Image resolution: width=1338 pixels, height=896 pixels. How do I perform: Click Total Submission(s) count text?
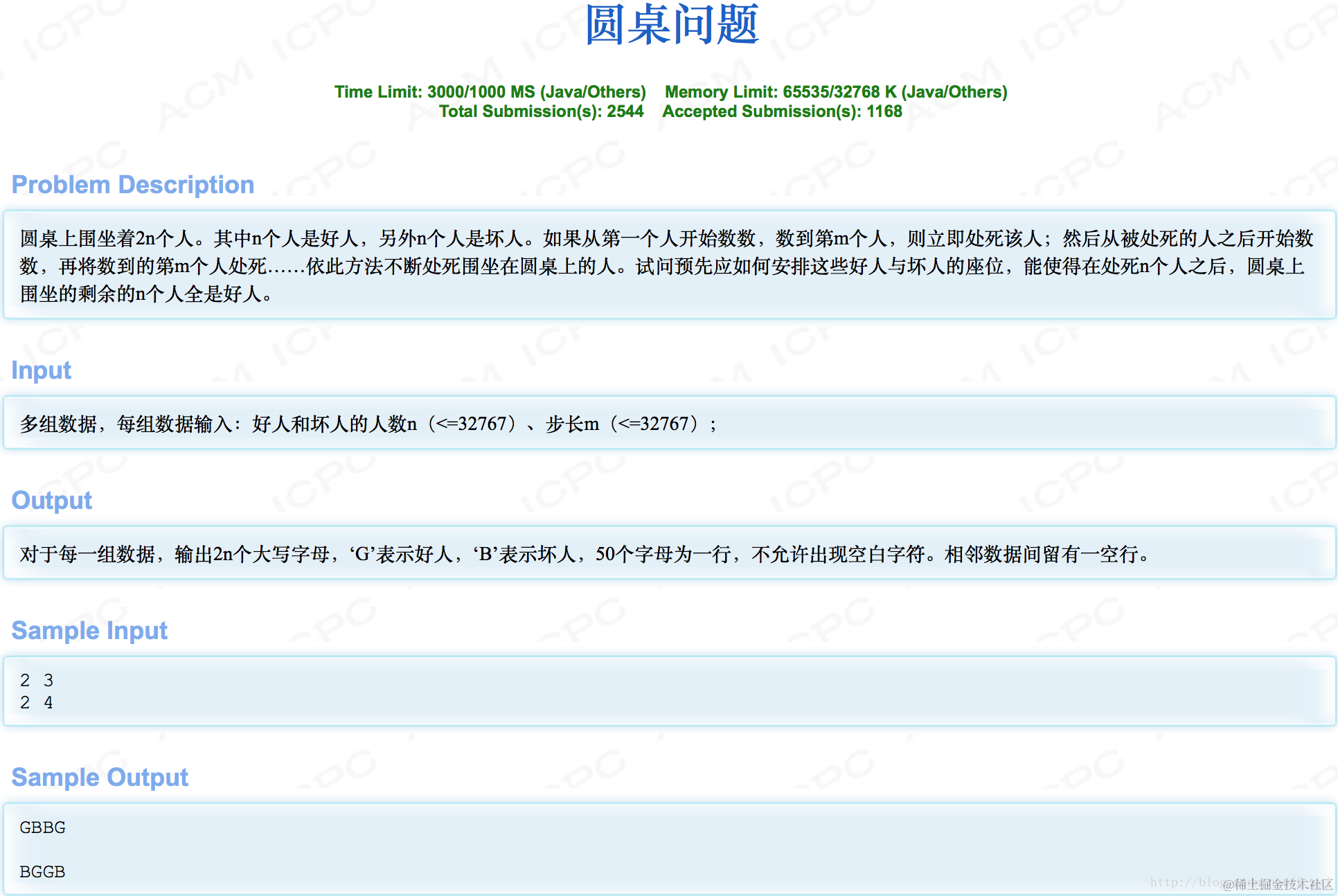pos(541,111)
